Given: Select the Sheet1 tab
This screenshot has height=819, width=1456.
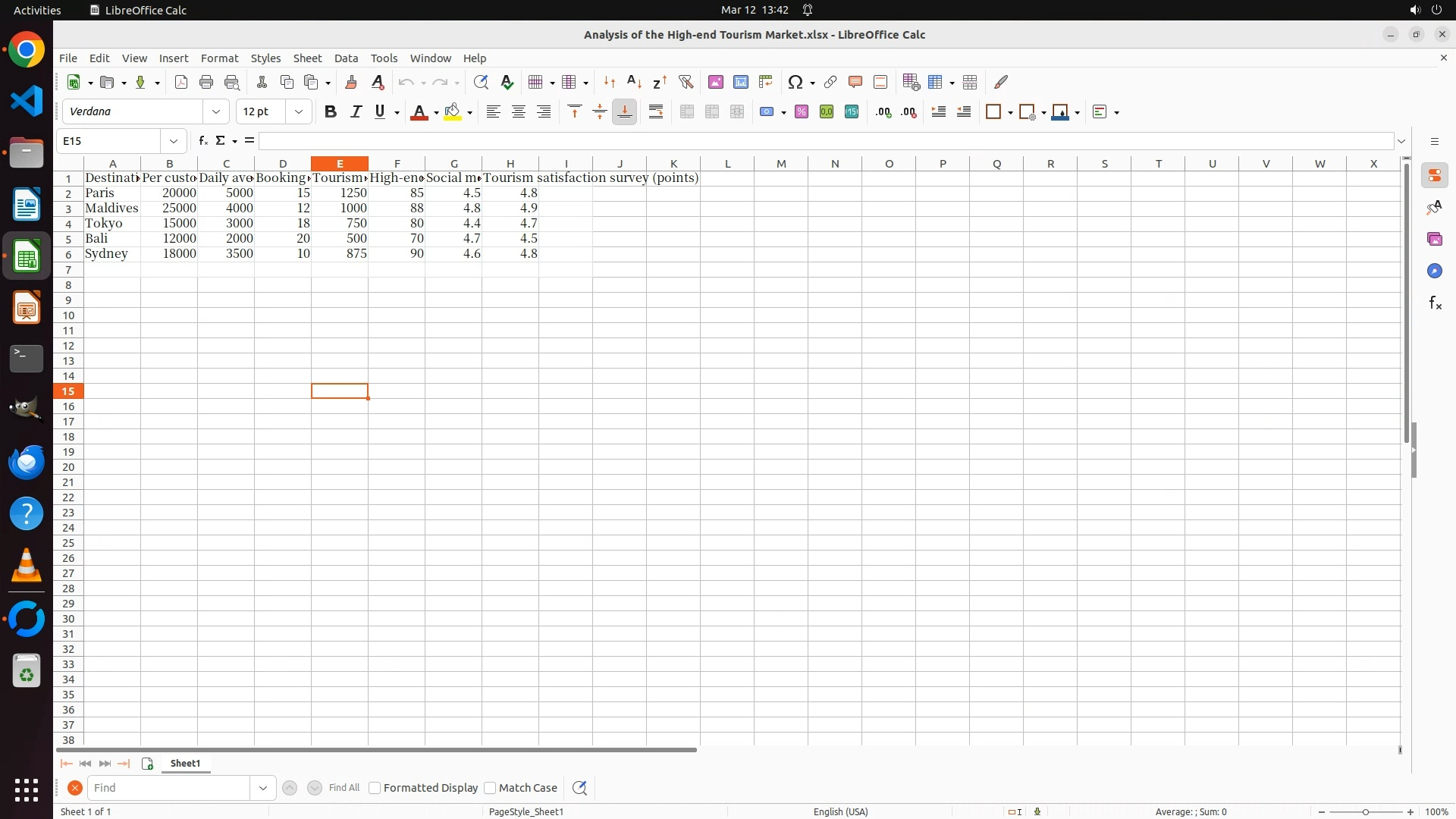Looking at the screenshot, I should tap(185, 764).
